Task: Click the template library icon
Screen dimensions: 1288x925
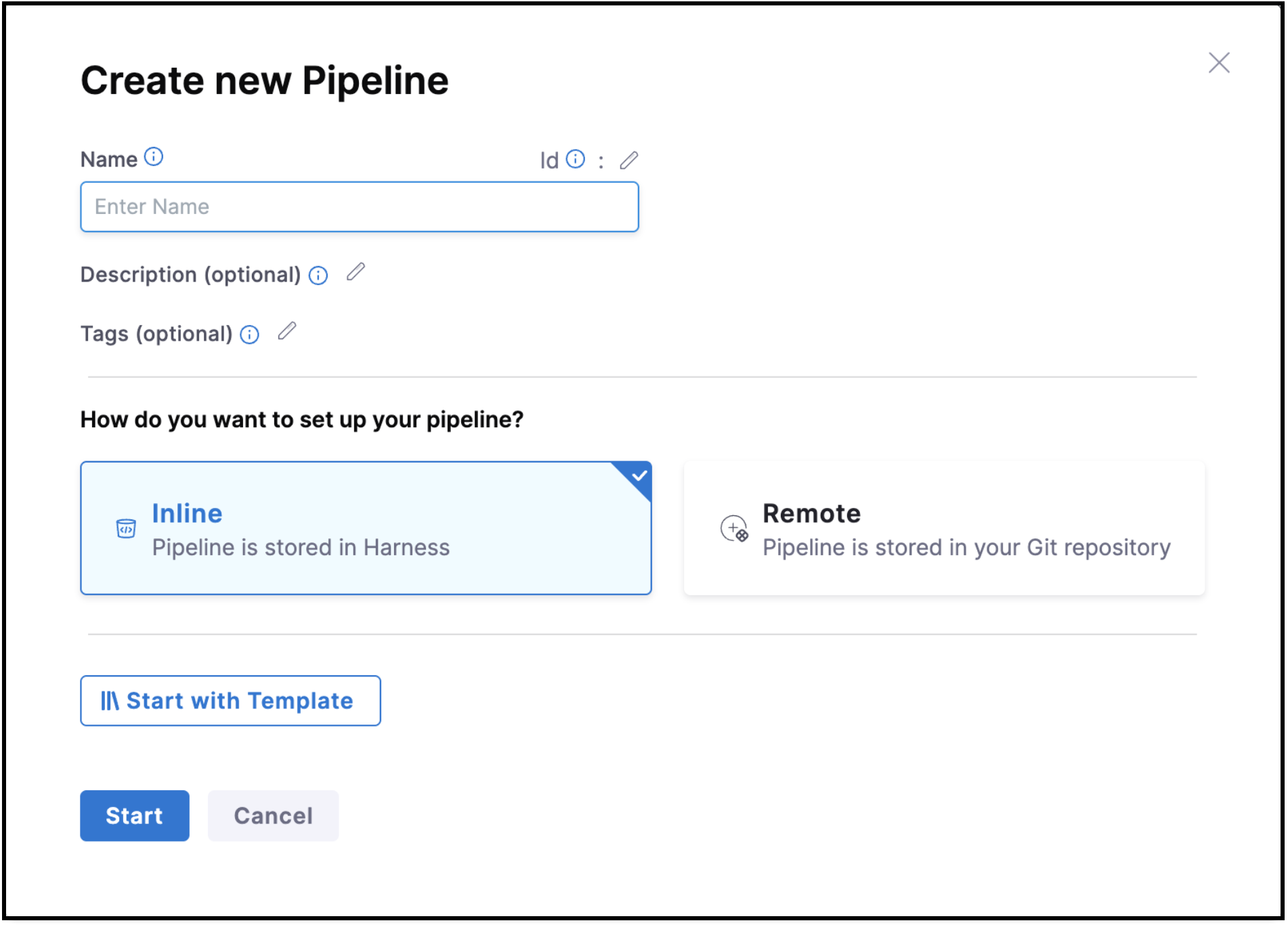Action: pyautogui.click(x=110, y=701)
